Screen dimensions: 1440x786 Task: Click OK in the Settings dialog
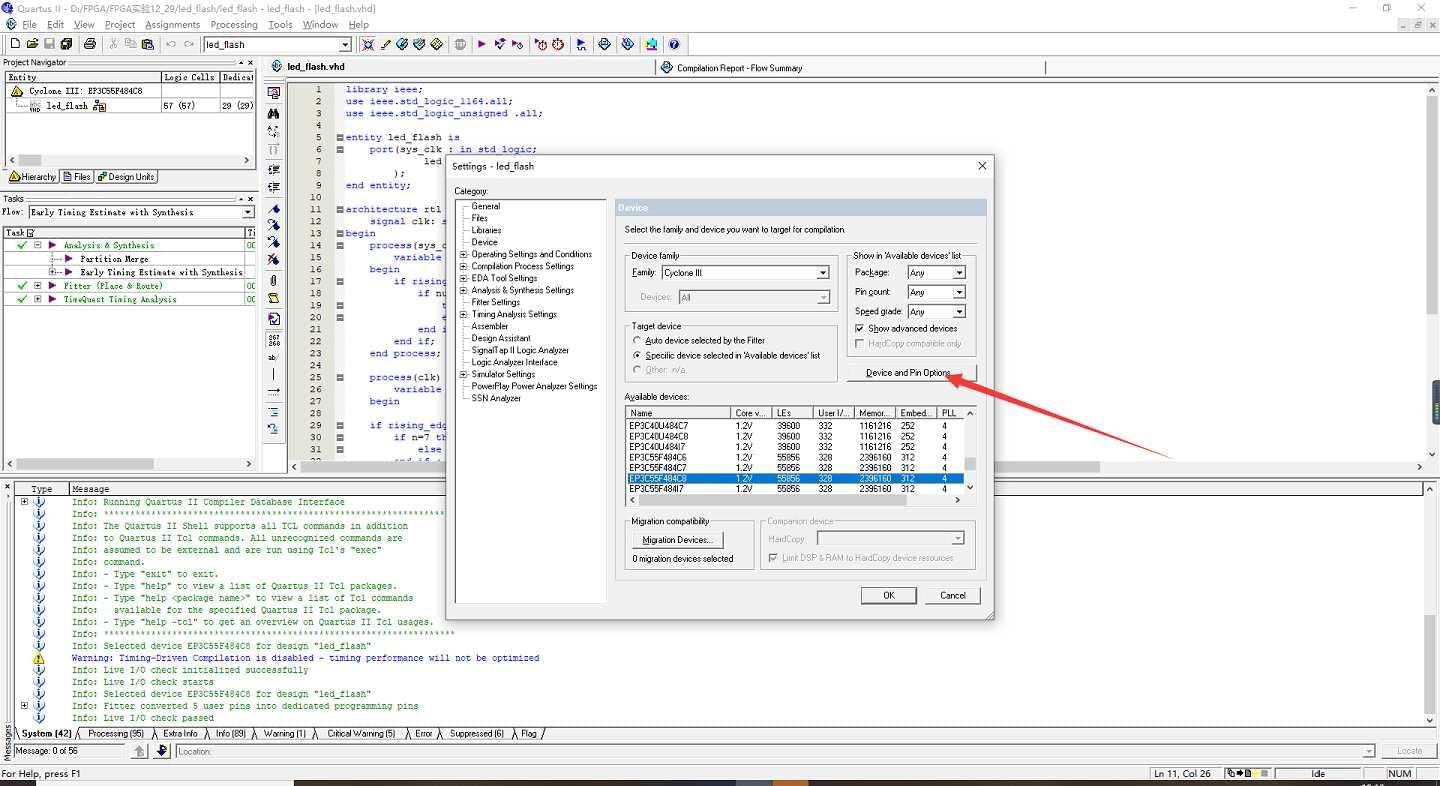pyautogui.click(x=889, y=595)
